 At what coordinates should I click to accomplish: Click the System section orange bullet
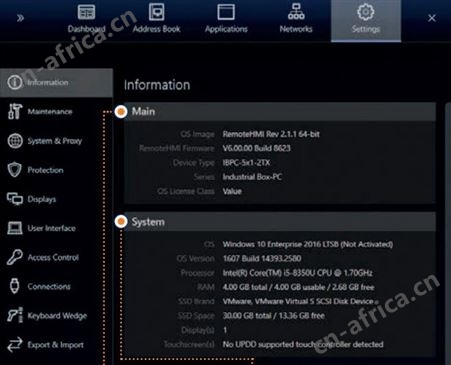click(x=121, y=221)
